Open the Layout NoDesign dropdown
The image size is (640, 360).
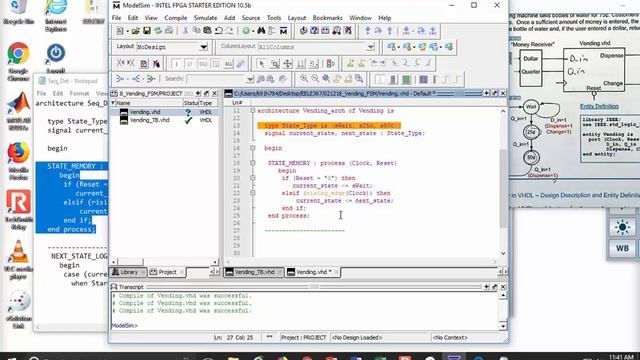[203, 47]
